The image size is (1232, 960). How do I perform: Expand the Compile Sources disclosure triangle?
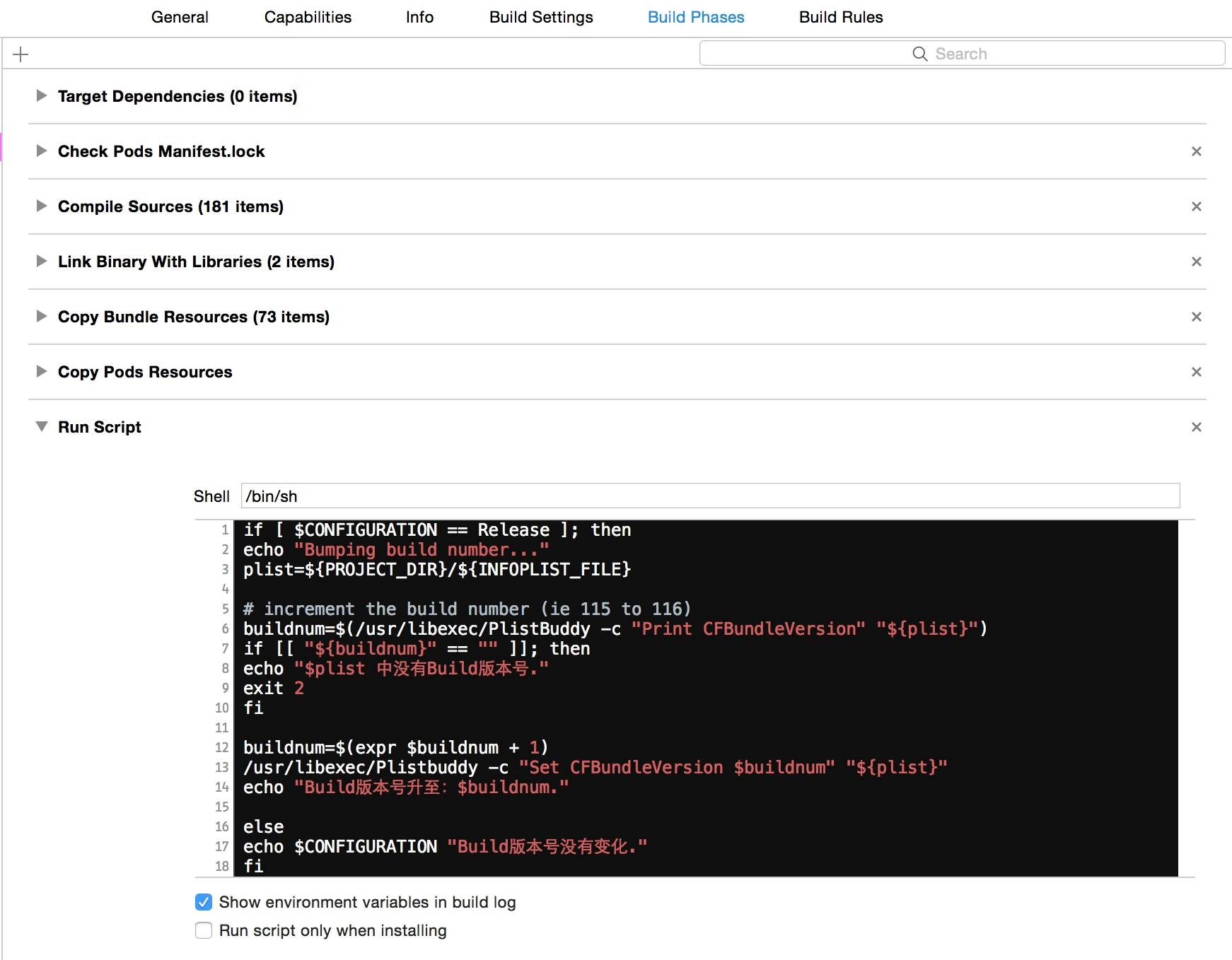point(42,206)
